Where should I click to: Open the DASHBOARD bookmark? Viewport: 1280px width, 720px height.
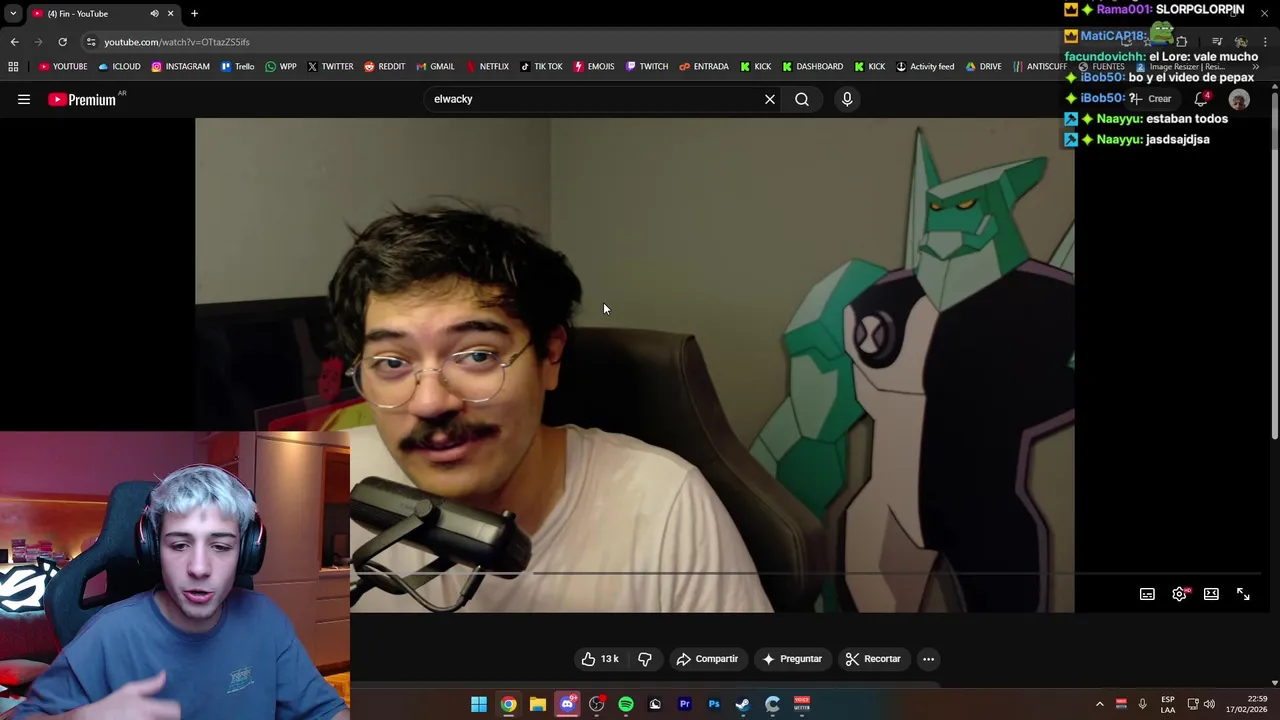pyautogui.click(x=812, y=67)
